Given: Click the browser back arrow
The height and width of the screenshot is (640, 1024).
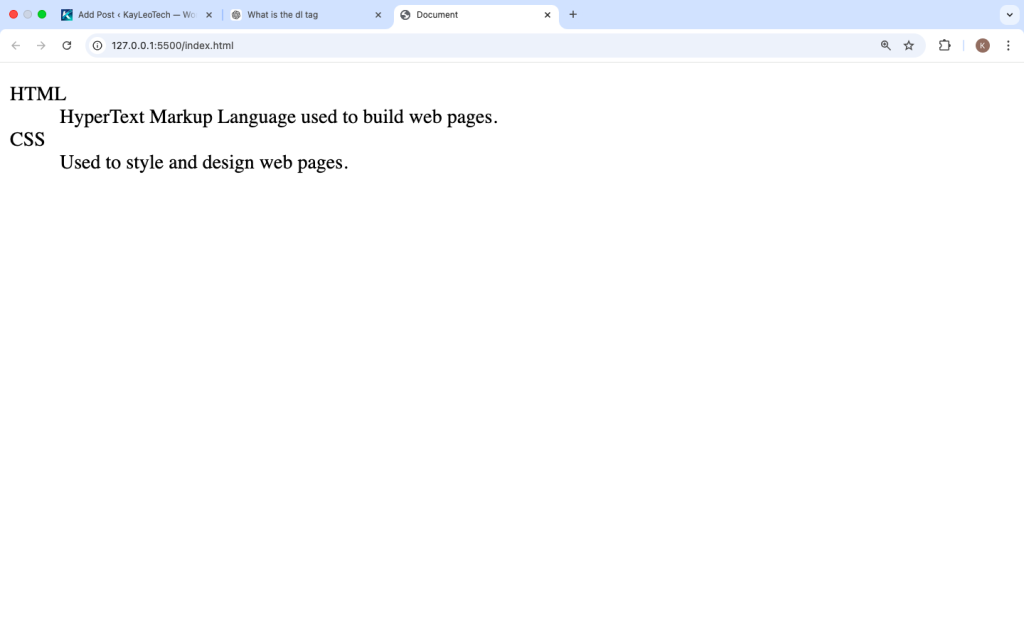Looking at the screenshot, I should (16, 45).
